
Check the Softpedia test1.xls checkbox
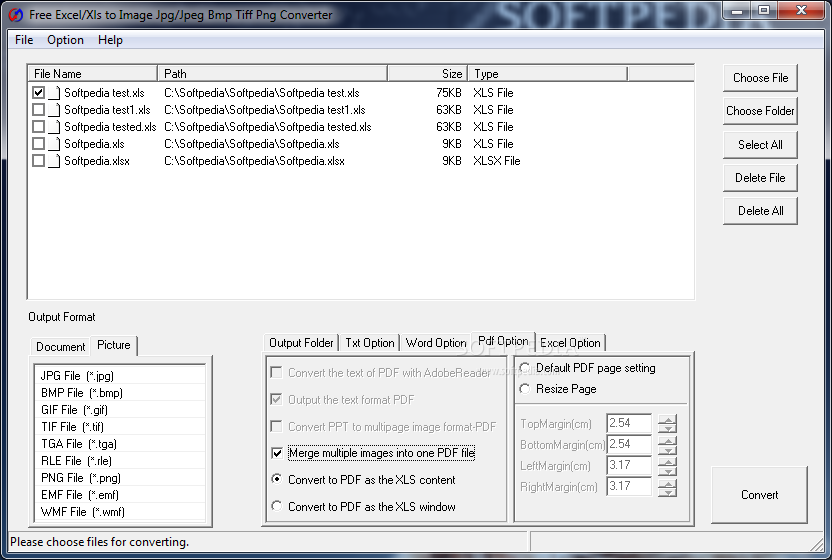pyautogui.click(x=38, y=110)
